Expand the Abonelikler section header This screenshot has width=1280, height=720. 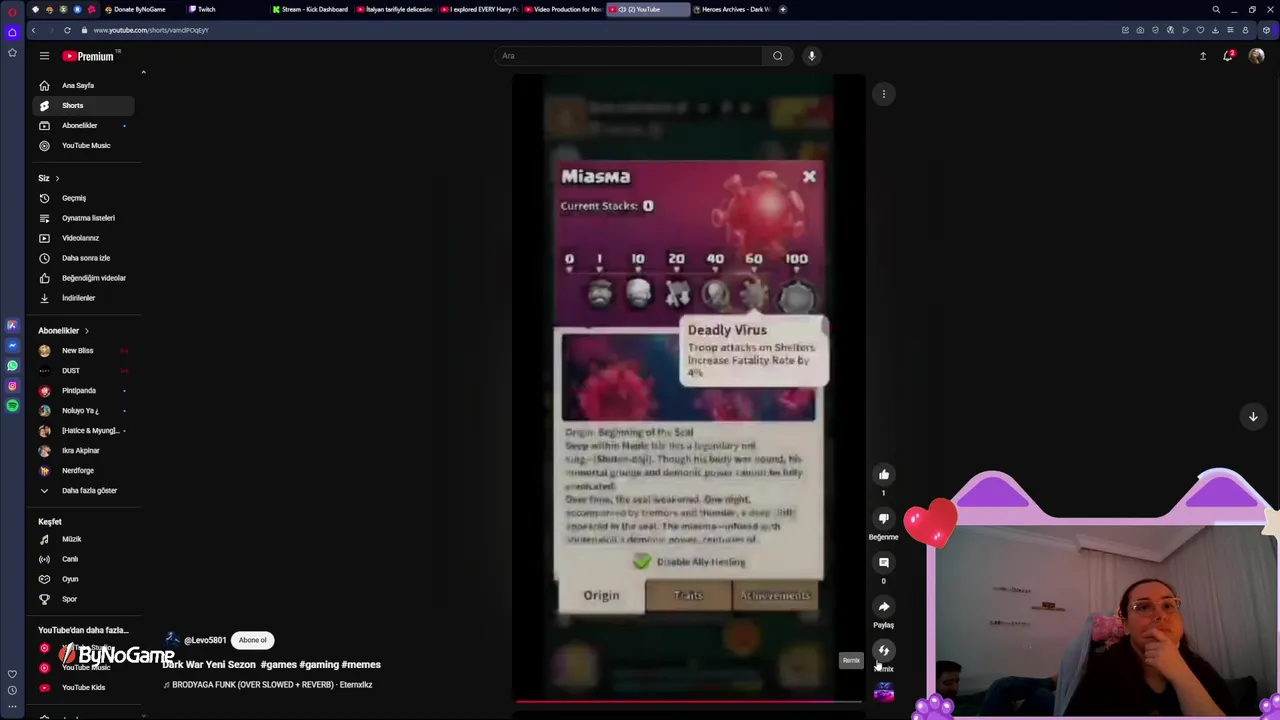coord(64,330)
